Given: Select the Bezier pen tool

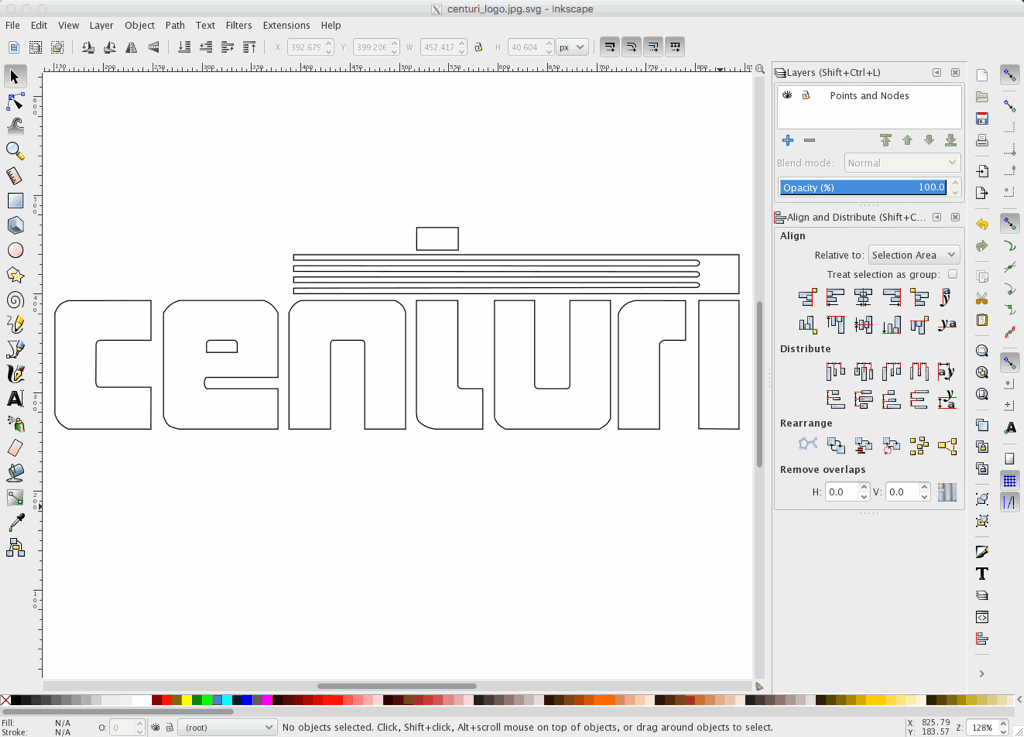Looking at the screenshot, I should pos(15,349).
